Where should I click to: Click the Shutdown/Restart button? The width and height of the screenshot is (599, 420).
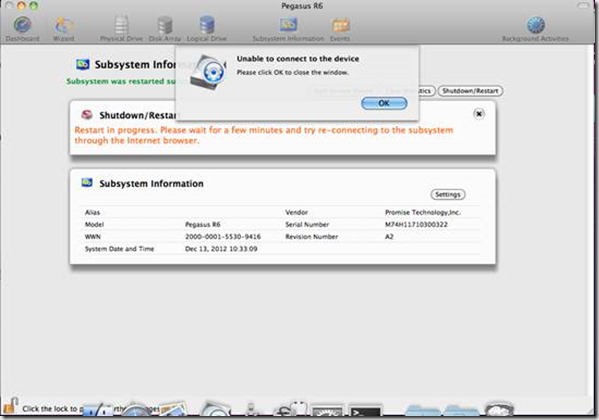(x=470, y=91)
